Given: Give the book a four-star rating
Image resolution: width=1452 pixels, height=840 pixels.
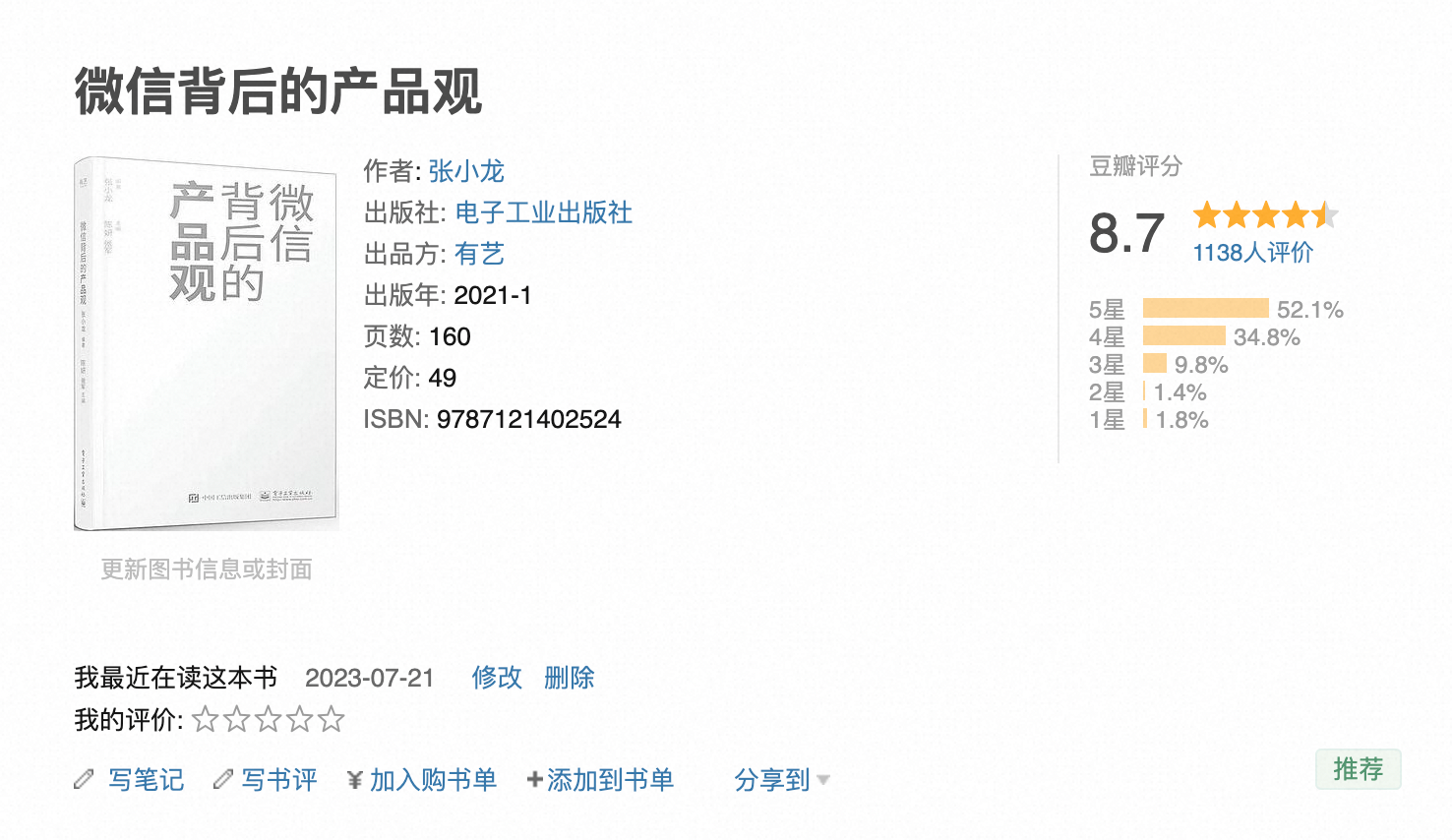Looking at the screenshot, I should [x=300, y=720].
